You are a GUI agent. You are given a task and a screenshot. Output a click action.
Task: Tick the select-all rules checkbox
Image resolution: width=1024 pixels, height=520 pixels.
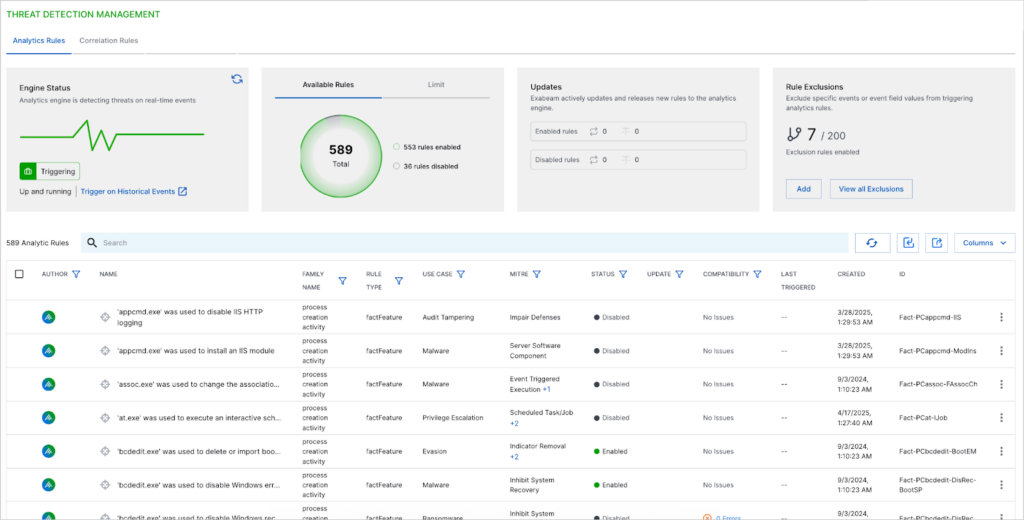(x=20, y=274)
